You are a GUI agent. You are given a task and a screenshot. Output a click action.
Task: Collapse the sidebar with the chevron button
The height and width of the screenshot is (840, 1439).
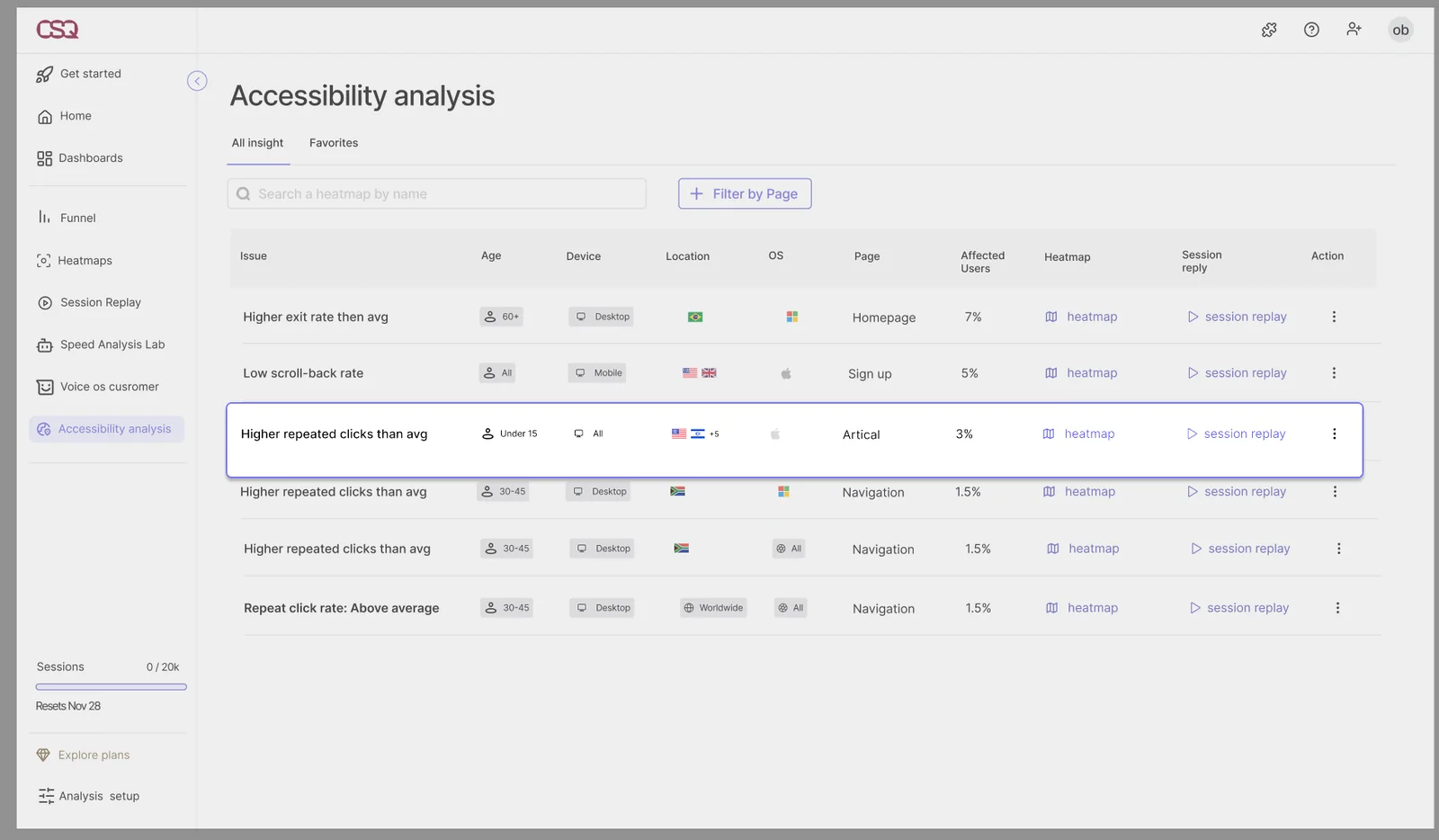point(197,81)
